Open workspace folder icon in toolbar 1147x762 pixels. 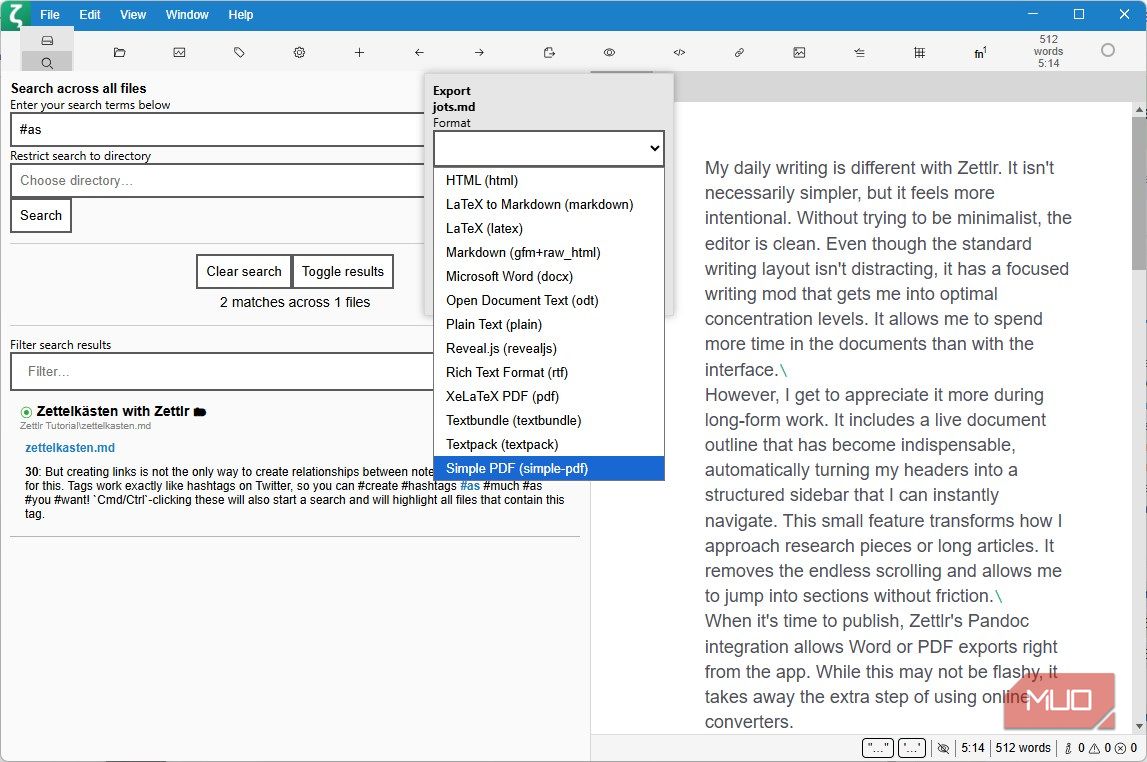[x=119, y=53]
